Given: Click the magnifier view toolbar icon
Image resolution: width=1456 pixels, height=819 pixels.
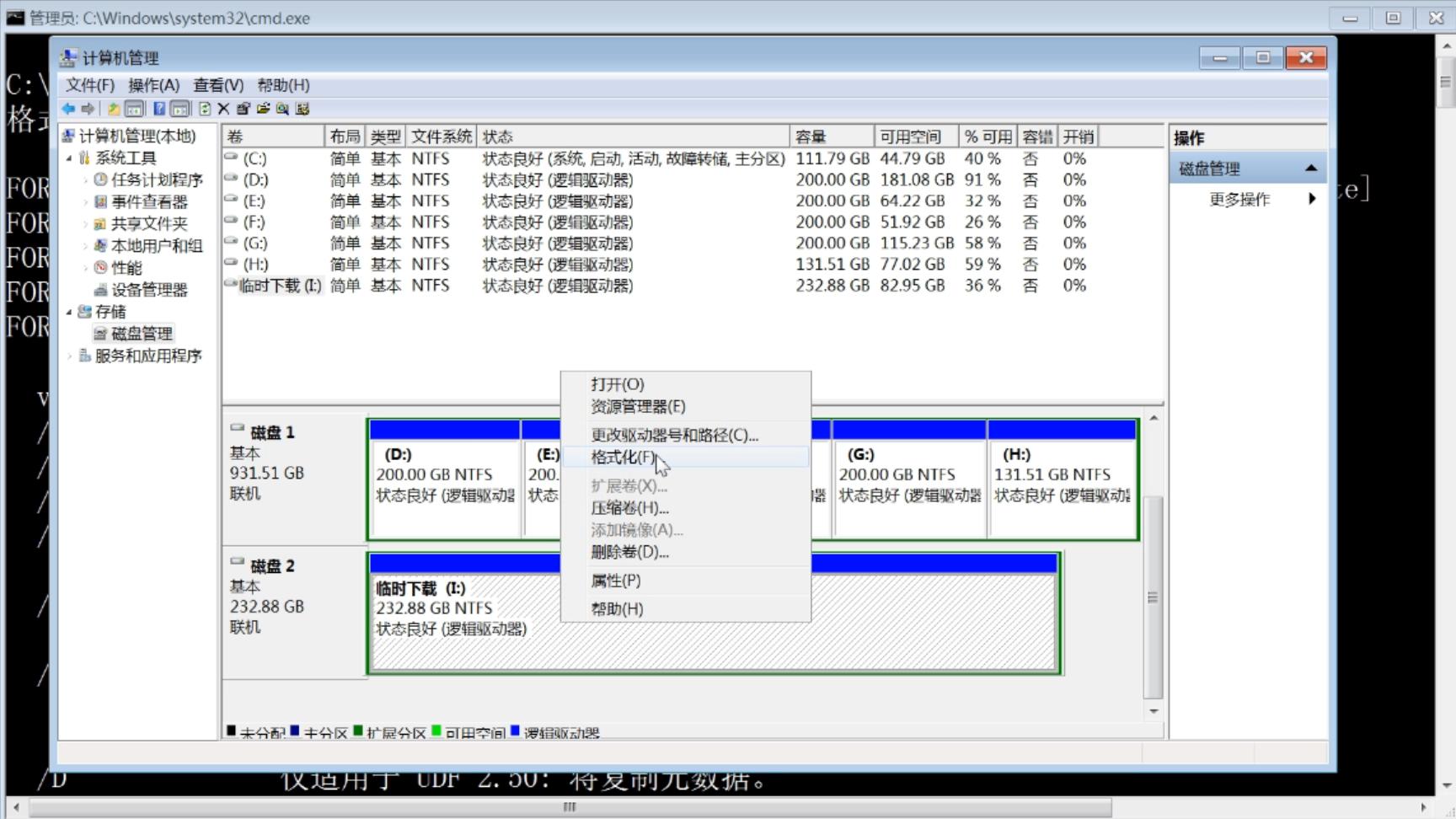Looking at the screenshot, I should [282, 108].
